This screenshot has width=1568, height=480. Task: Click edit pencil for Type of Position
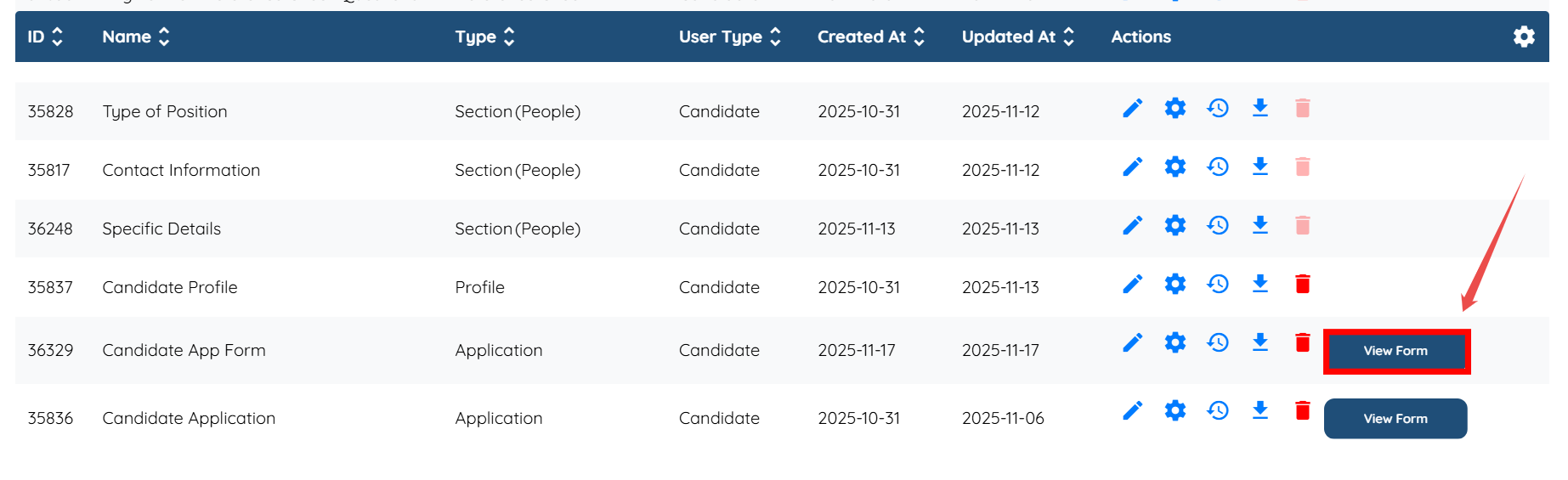(1132, 109)
